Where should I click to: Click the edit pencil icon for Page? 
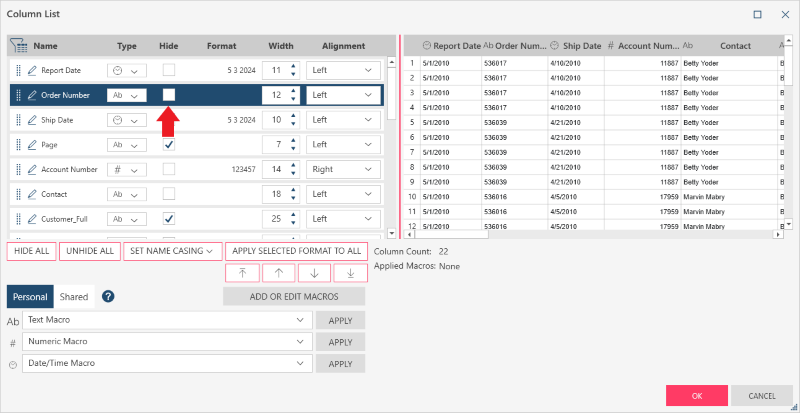pos(32,144)
